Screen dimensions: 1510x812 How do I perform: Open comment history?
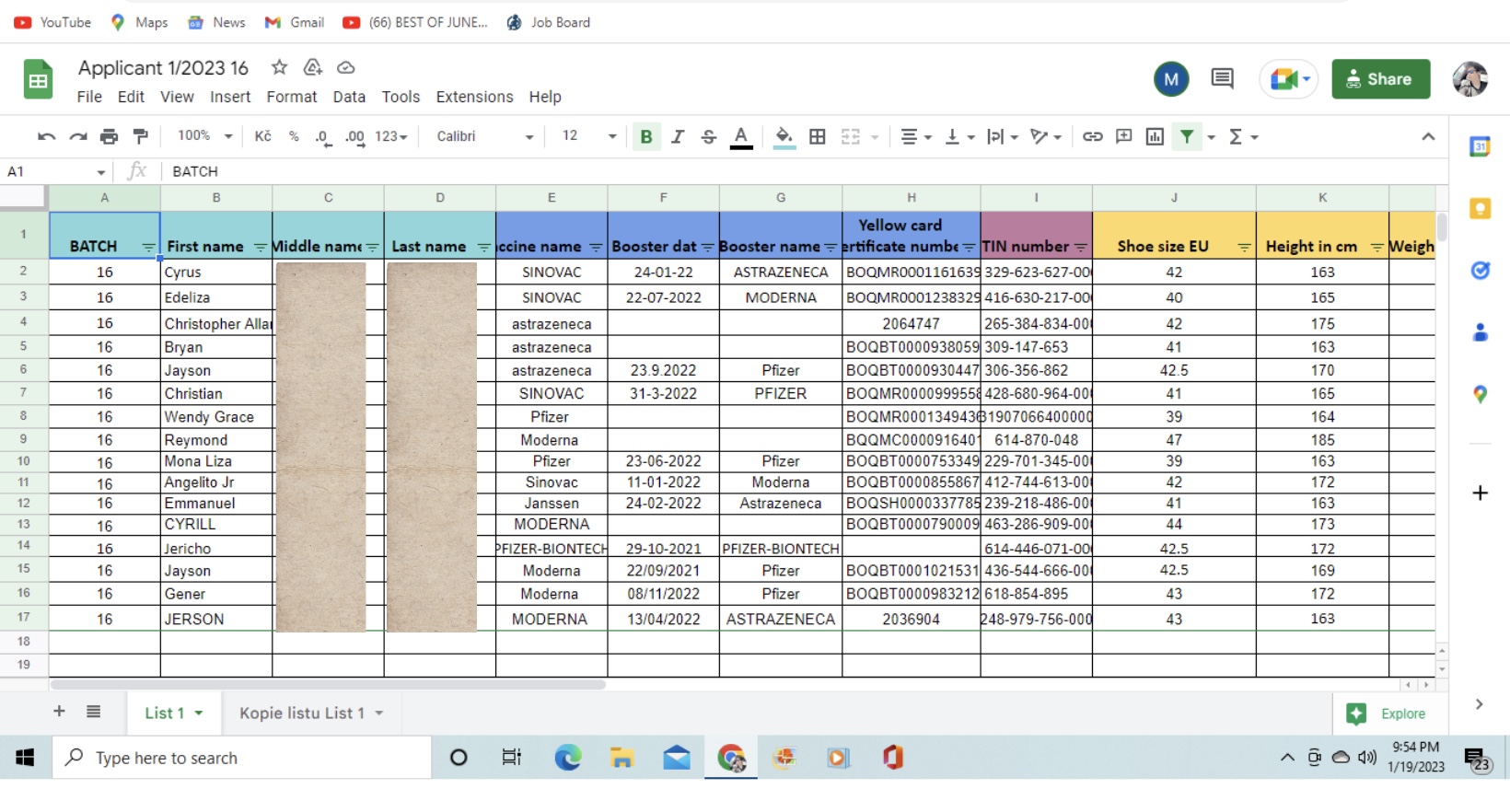coord(1222,79)
